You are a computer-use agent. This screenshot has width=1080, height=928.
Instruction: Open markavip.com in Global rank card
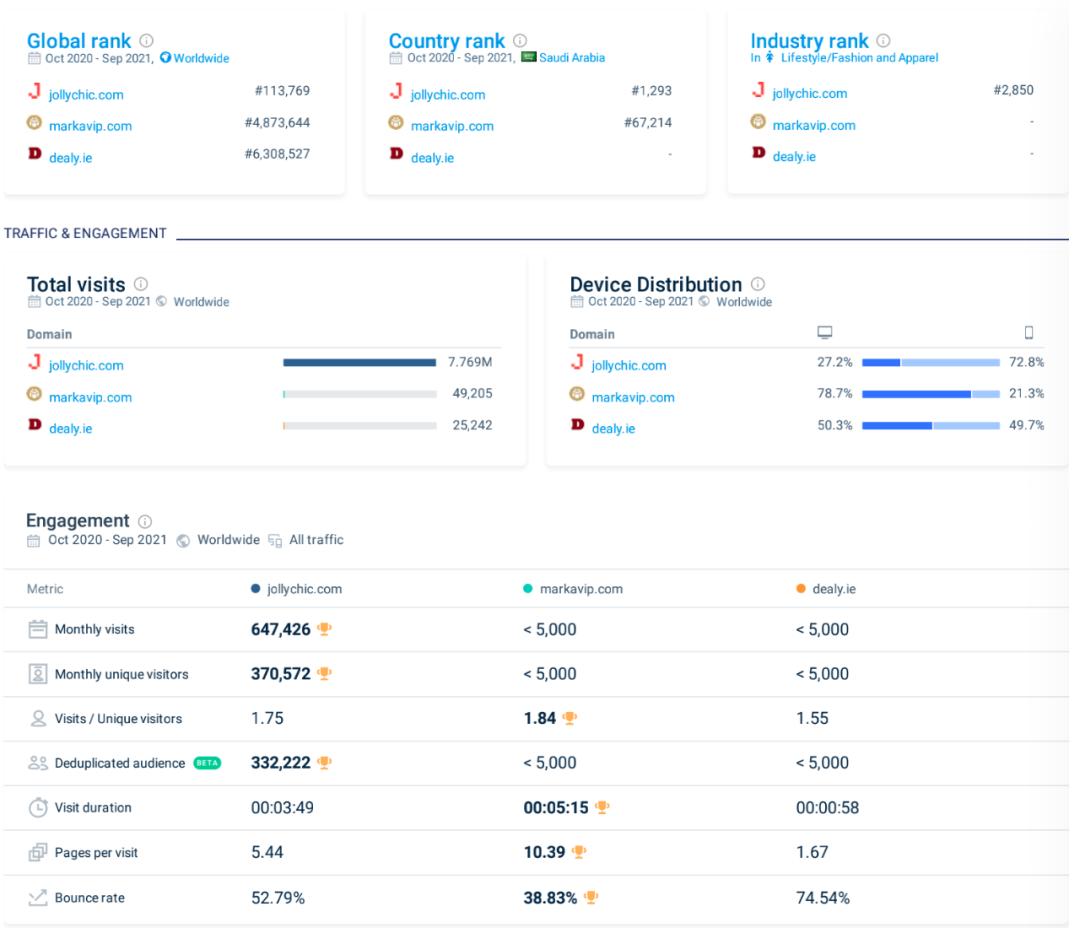(x=90, y=126)
